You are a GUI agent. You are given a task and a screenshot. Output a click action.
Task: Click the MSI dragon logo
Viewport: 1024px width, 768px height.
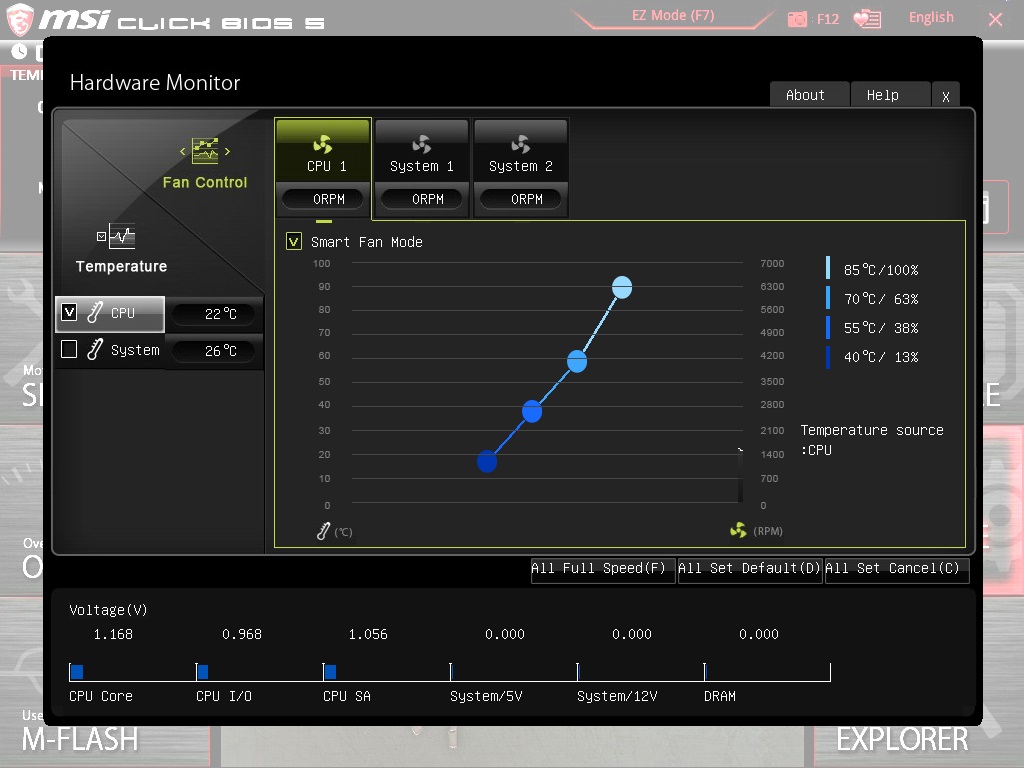pos(22,18)
